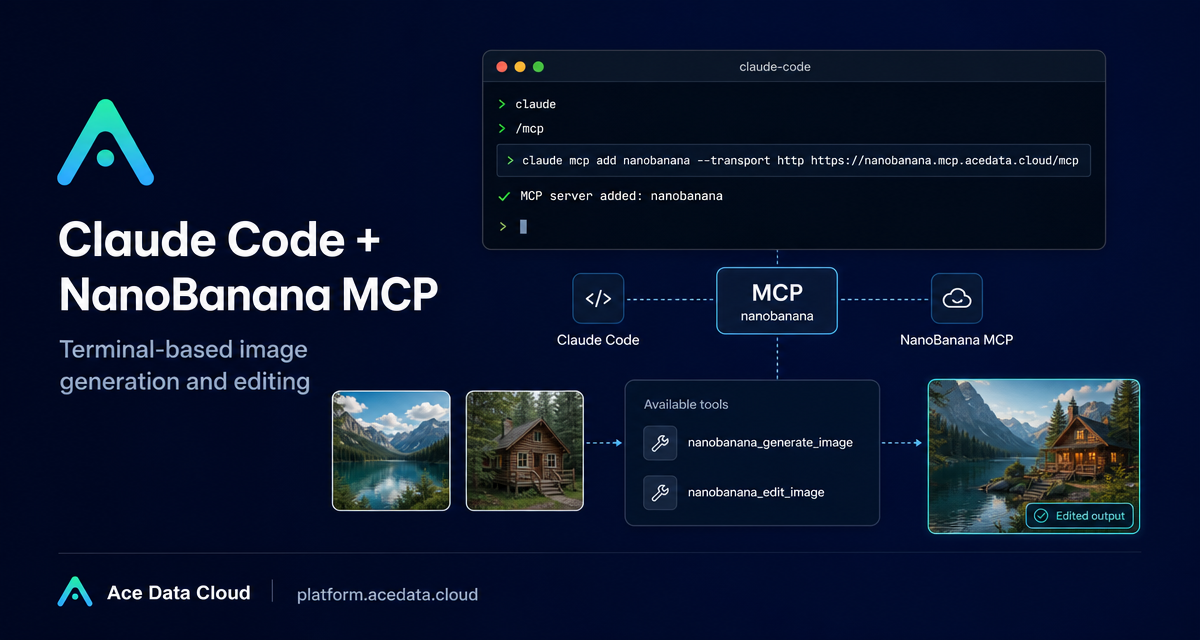Click the '/mcp' command in terminal
Viewport: 1200px width, 640px height.
(529, 129)
